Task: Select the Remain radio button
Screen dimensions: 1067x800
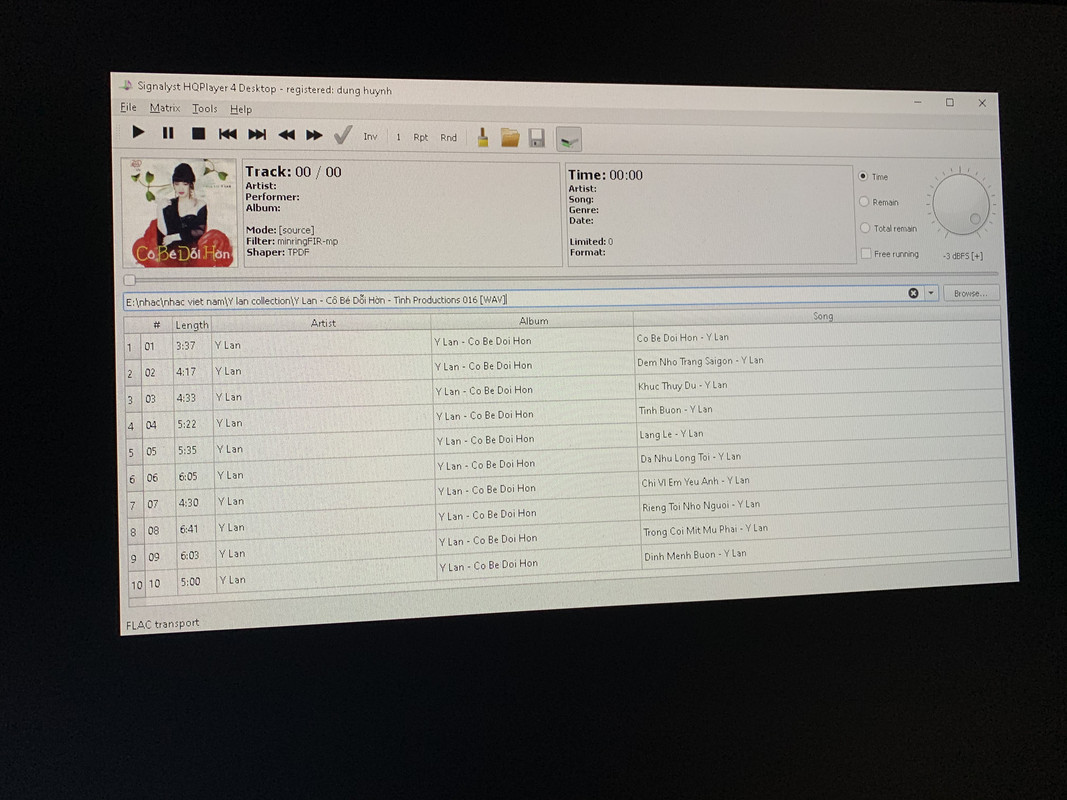Action: pyautogui.click(x=864, y=202)
